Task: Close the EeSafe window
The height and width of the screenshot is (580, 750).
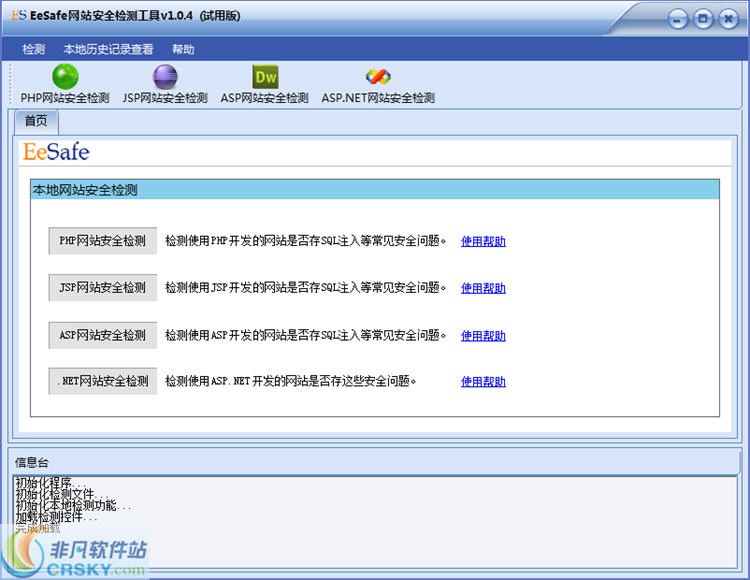Action: (x=728, y=19)
